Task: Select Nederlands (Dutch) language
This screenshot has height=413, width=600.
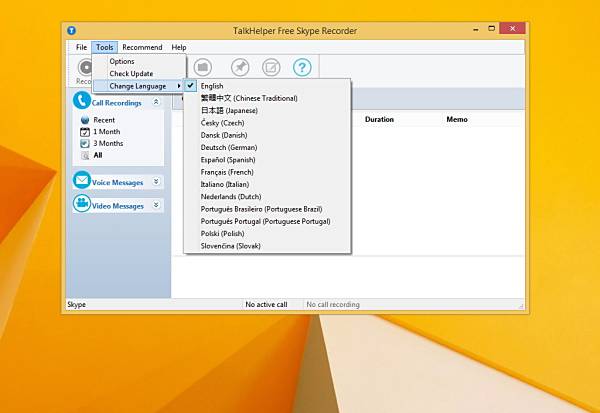Action: [x=267, y=197]
